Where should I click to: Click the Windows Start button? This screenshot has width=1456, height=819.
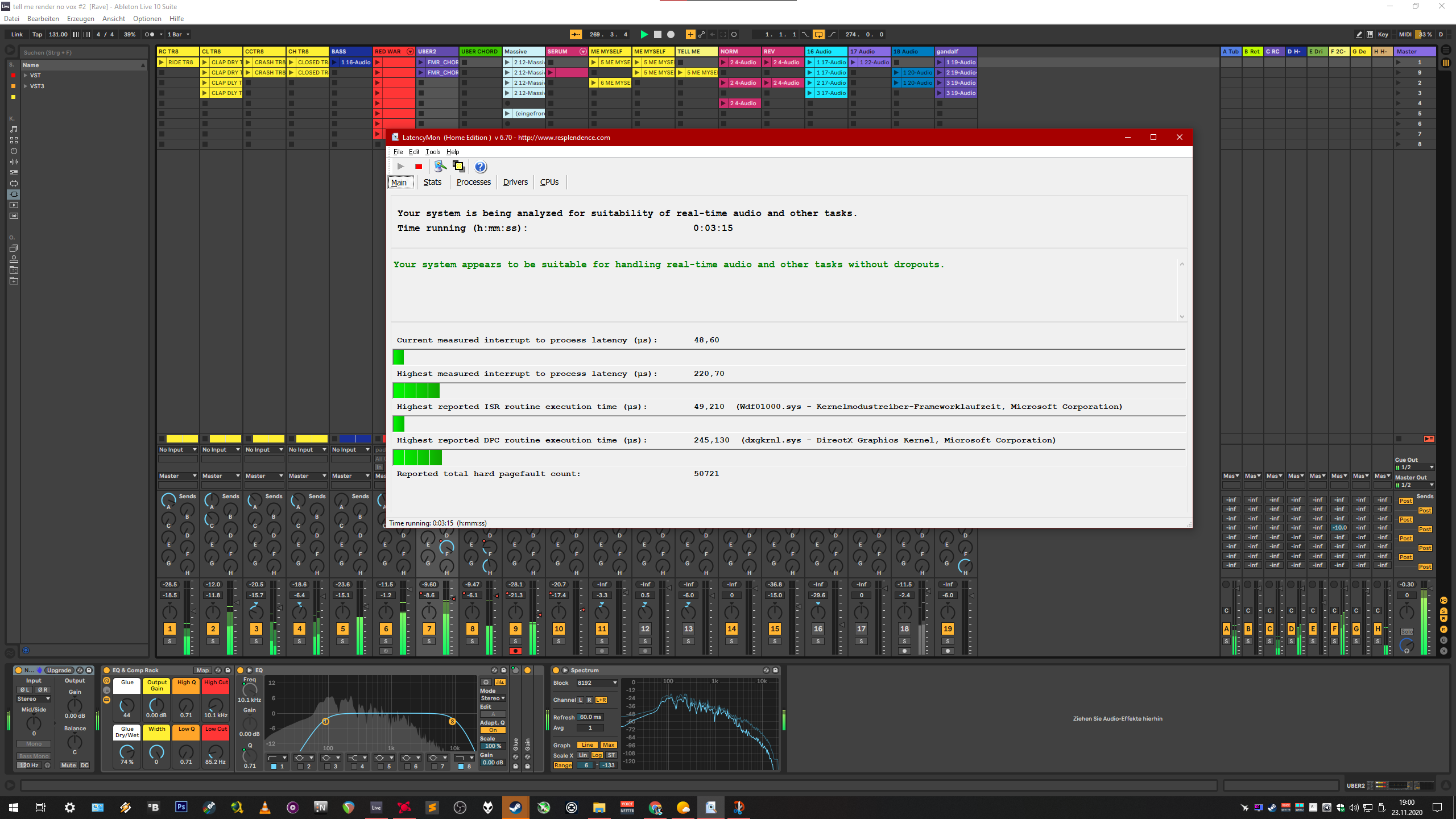click(x=14, y=807)
